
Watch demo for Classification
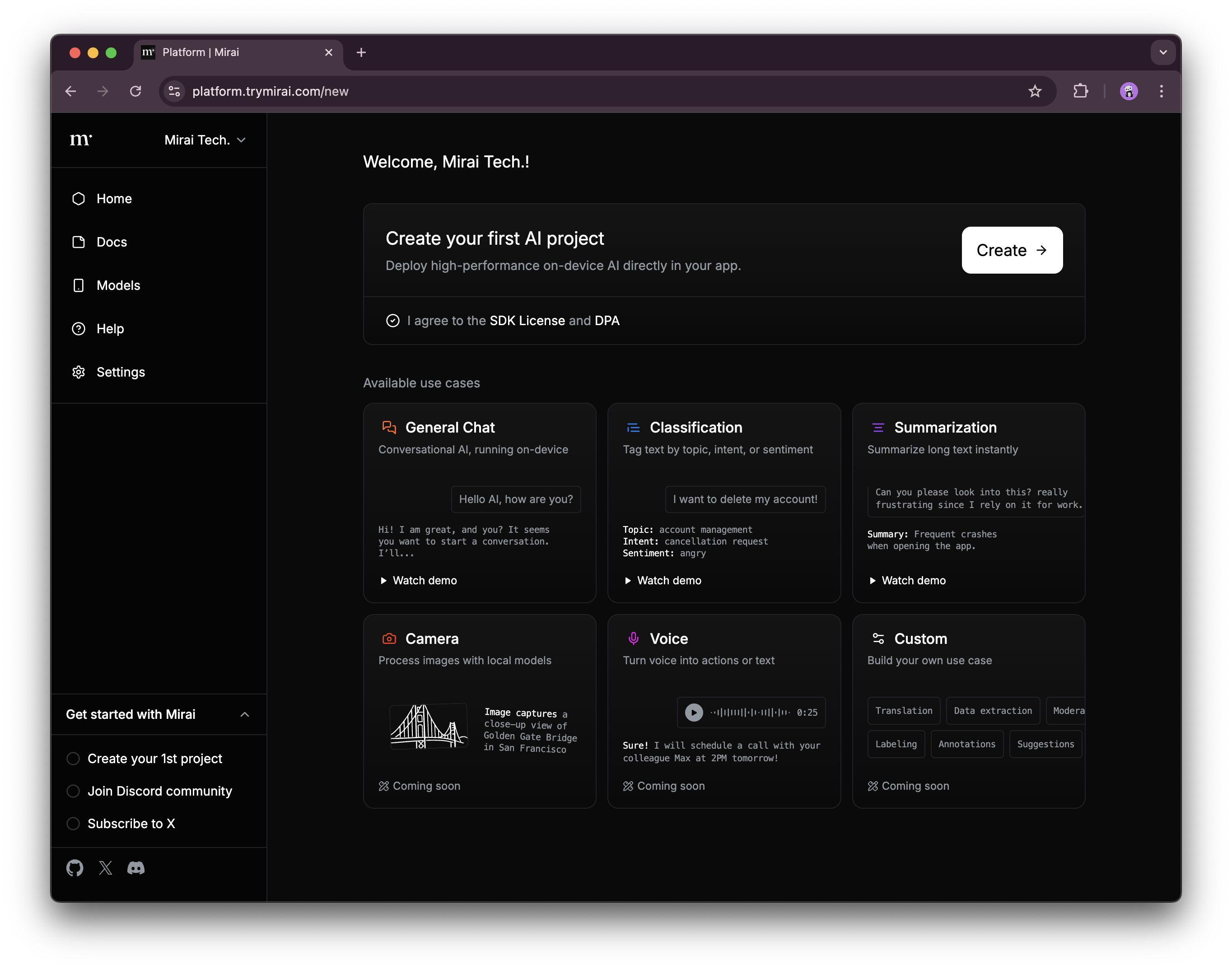[662, 580]
